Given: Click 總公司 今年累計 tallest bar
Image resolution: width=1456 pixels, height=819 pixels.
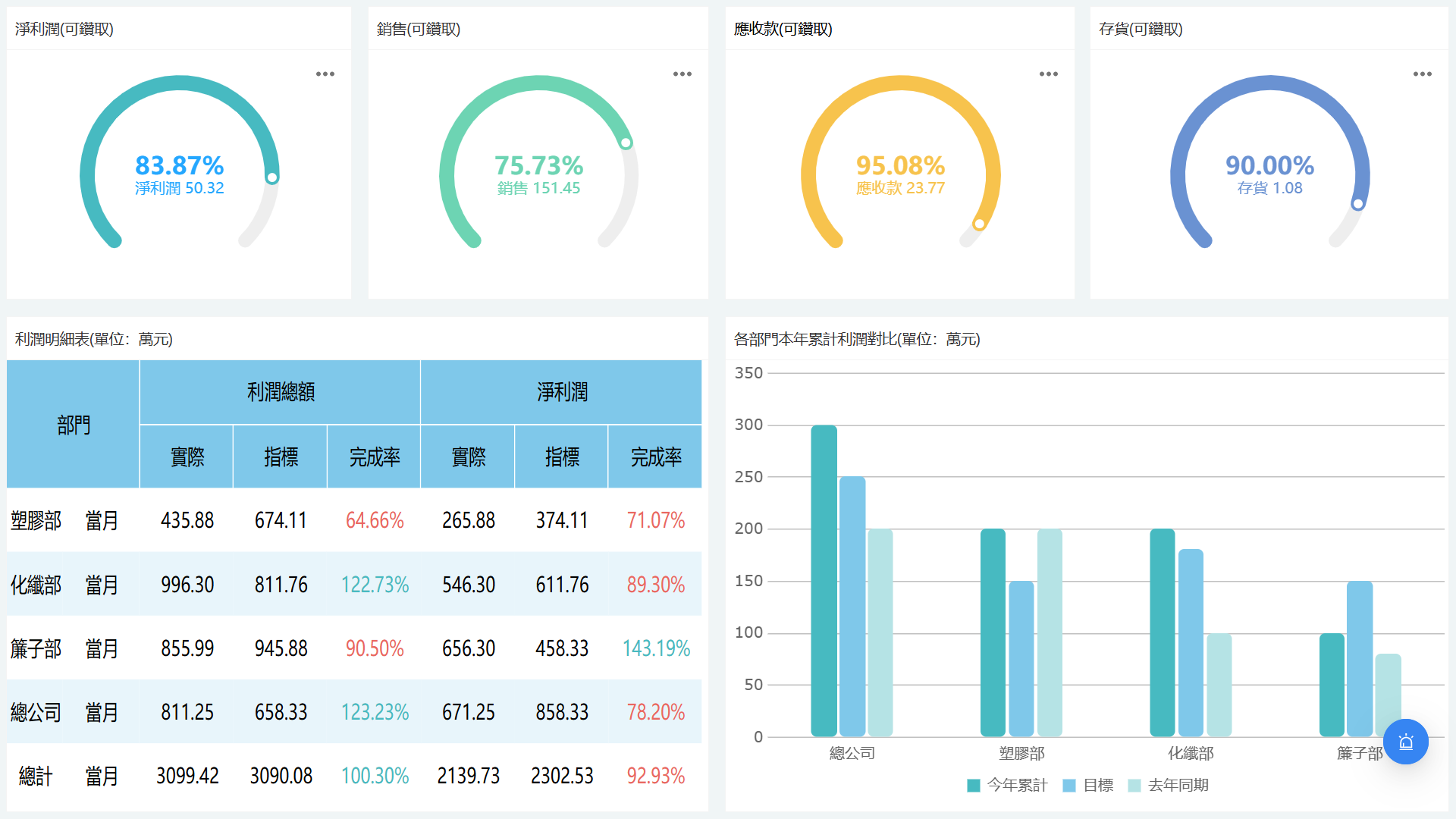Looking at the screenshot, I should (x=824, y=581).
